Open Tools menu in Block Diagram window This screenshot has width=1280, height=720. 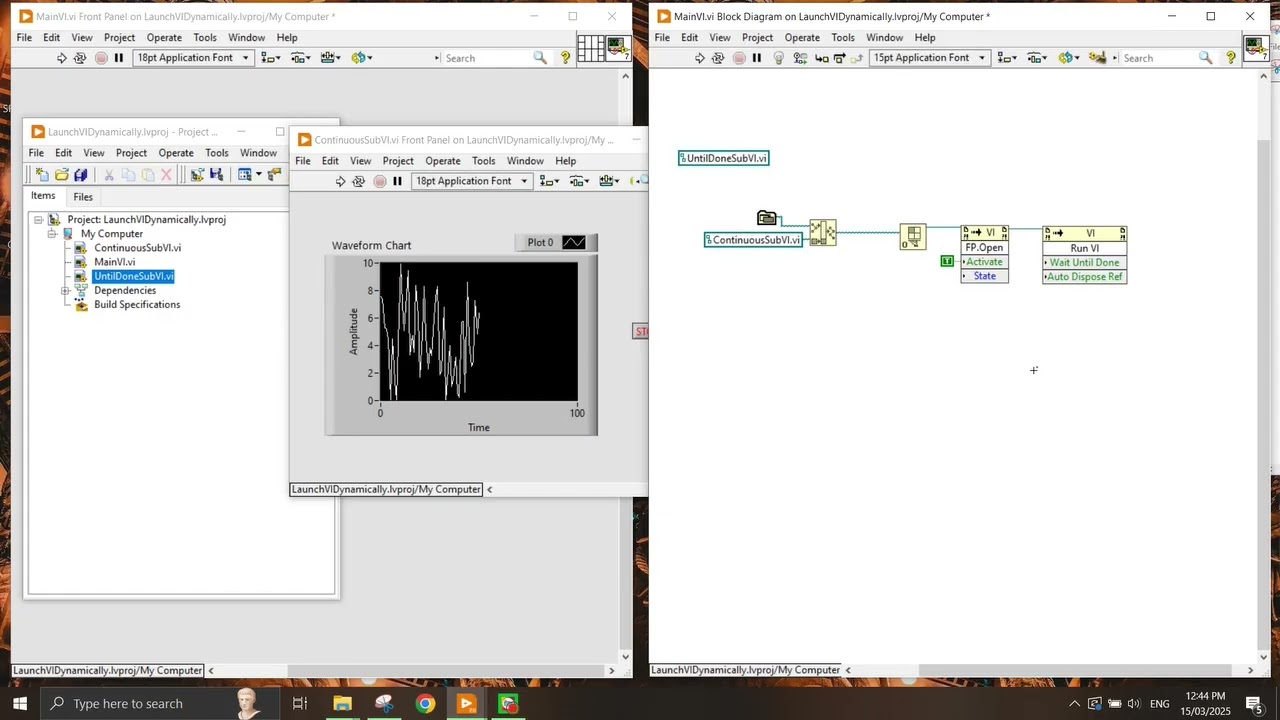click(x=843, y=38)
